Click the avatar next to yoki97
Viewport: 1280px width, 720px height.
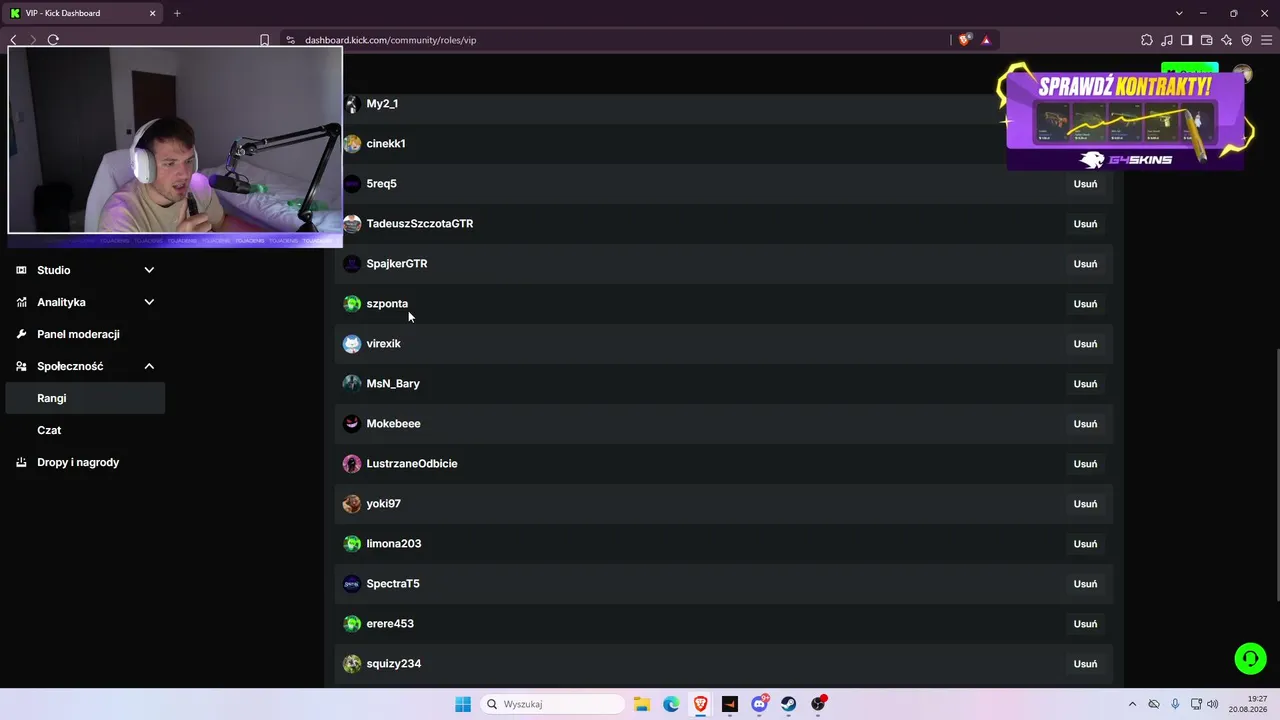click(x=352, y=504)
